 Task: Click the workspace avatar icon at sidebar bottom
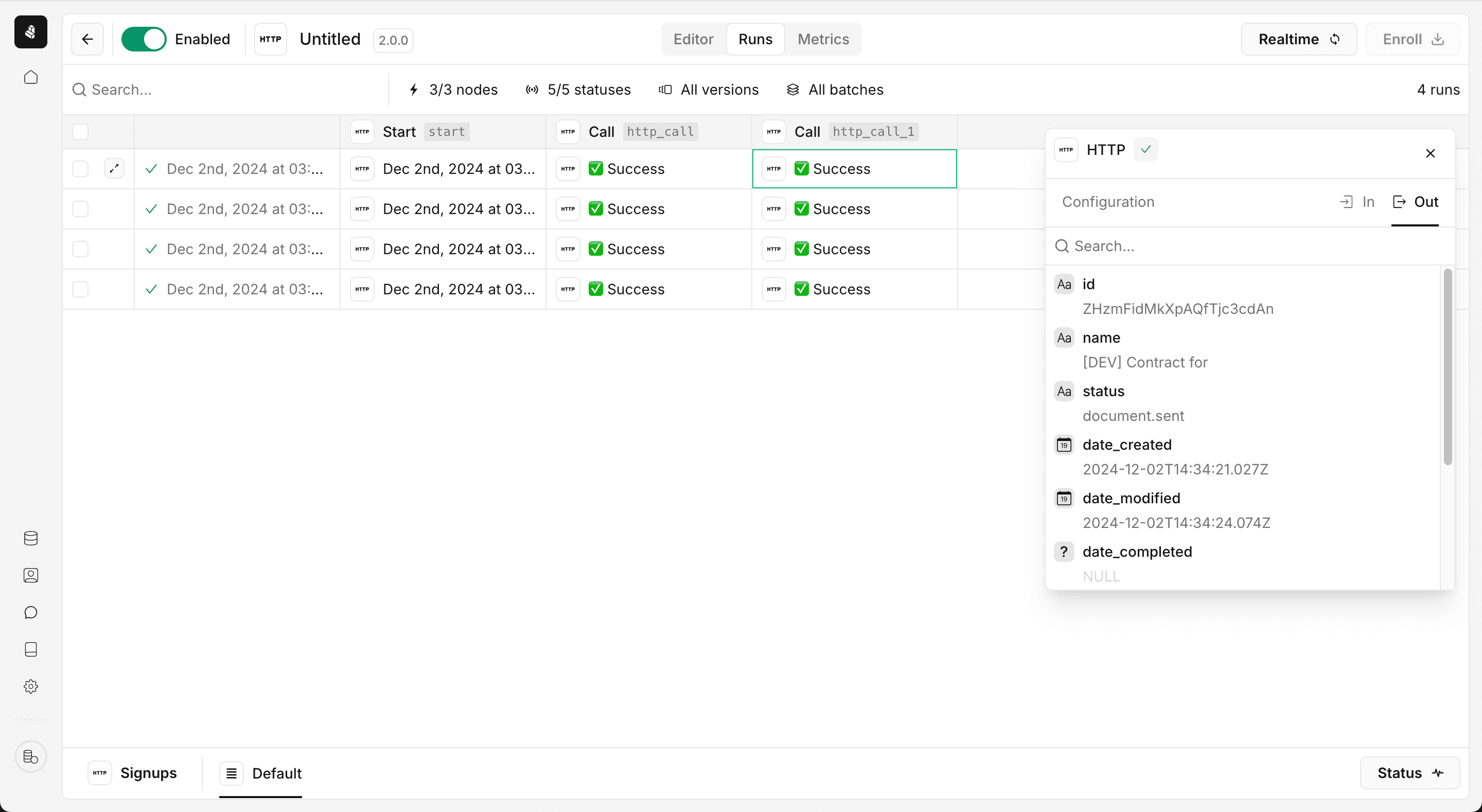(x=30, y=756)
